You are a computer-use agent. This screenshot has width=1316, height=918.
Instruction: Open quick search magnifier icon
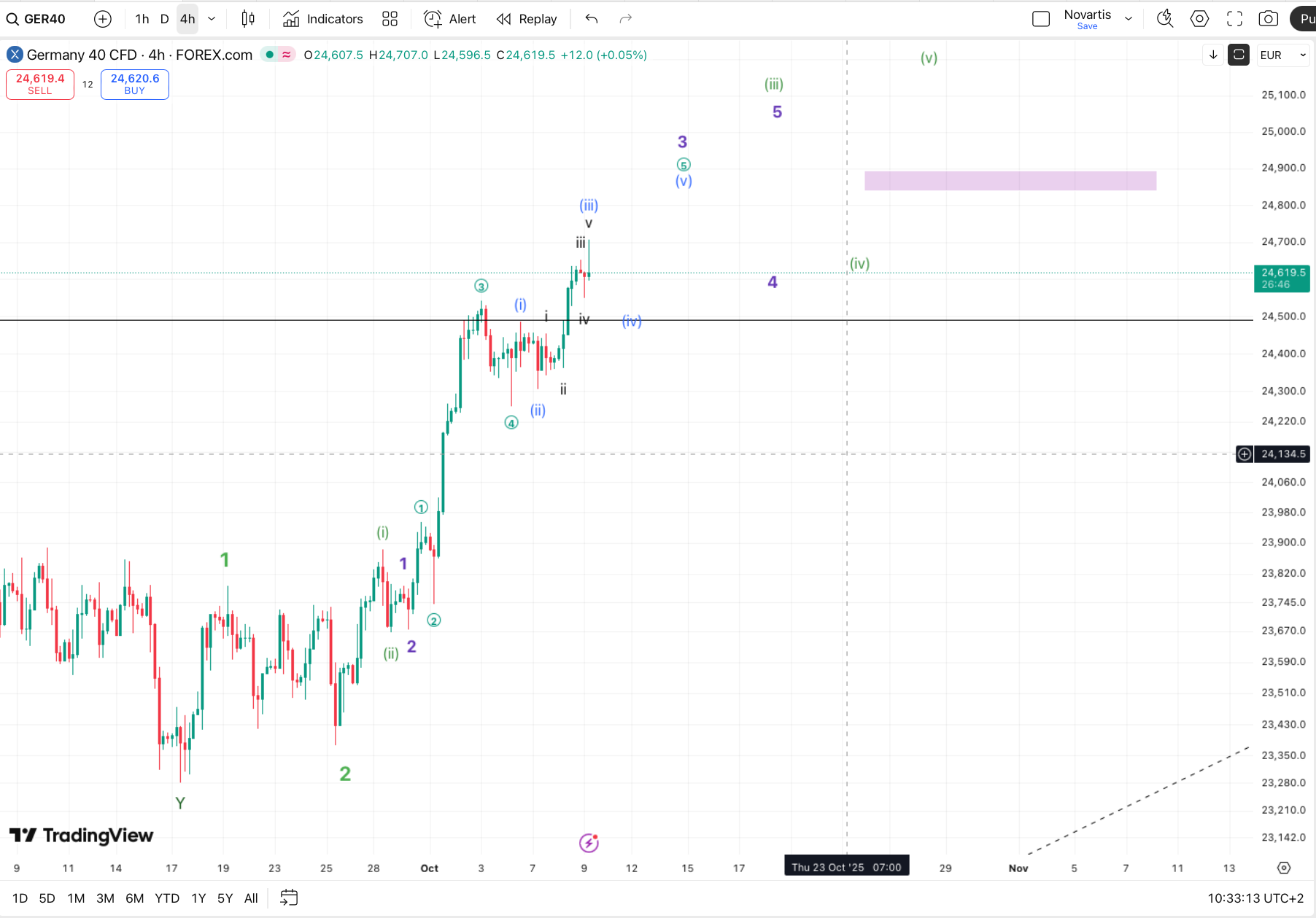pyautogui.click(x=1165, y=19)
